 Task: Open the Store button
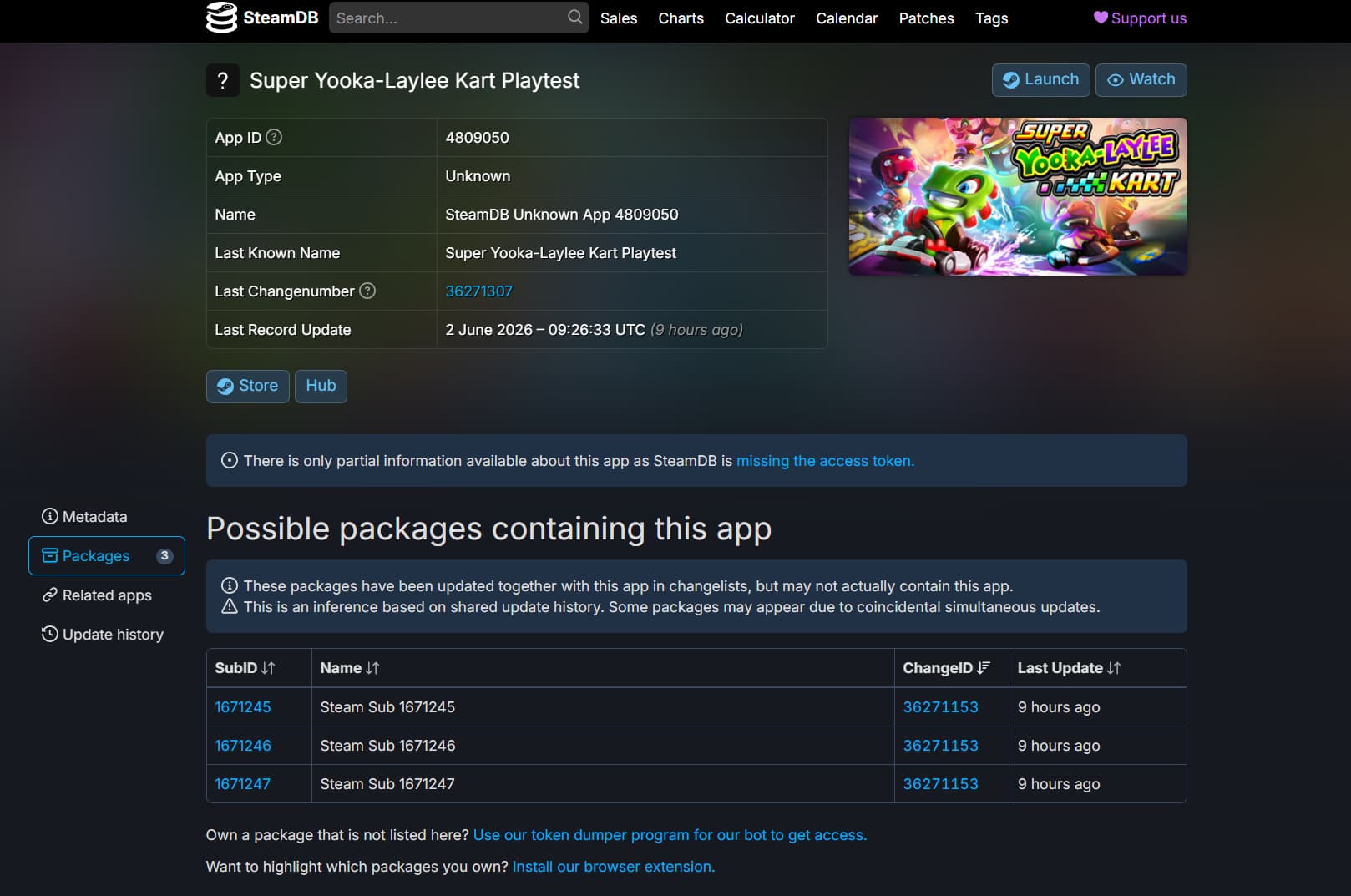(248, 387)
